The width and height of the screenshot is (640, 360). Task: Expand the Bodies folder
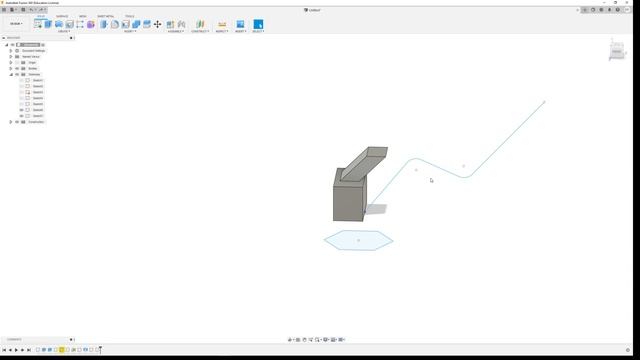coord(11,69)
